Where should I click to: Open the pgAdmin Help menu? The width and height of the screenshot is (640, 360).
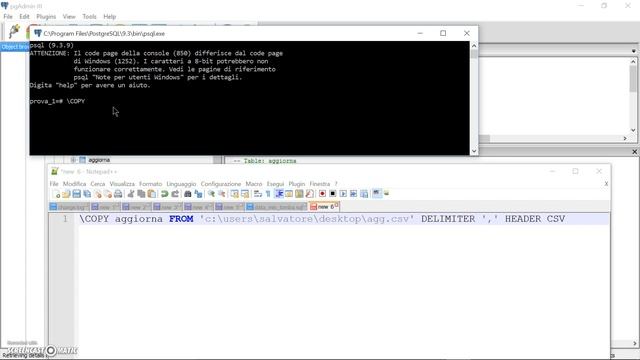click(x=109, y=16)
